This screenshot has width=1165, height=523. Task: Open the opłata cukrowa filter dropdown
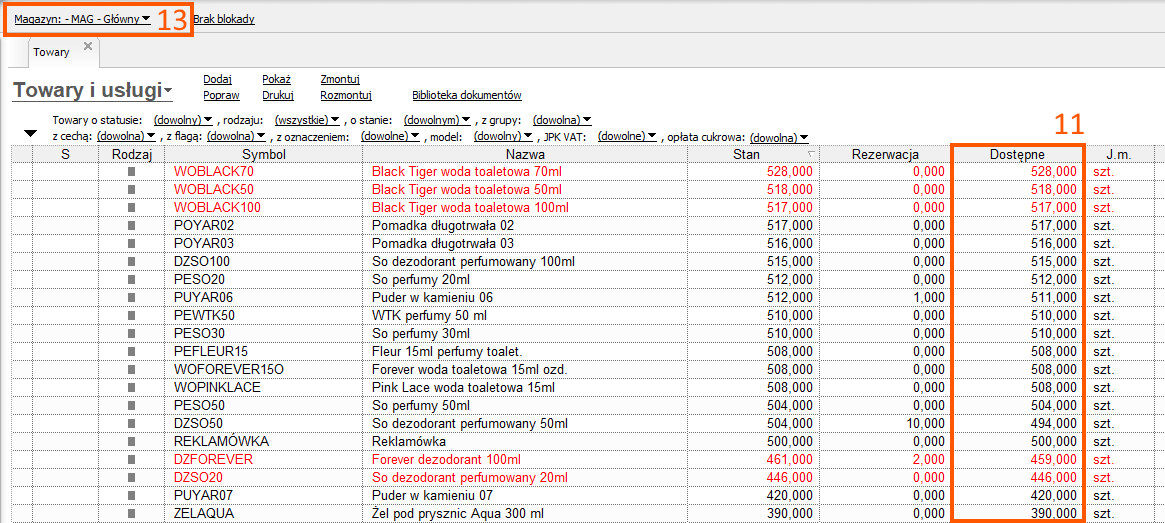point(778,137)
